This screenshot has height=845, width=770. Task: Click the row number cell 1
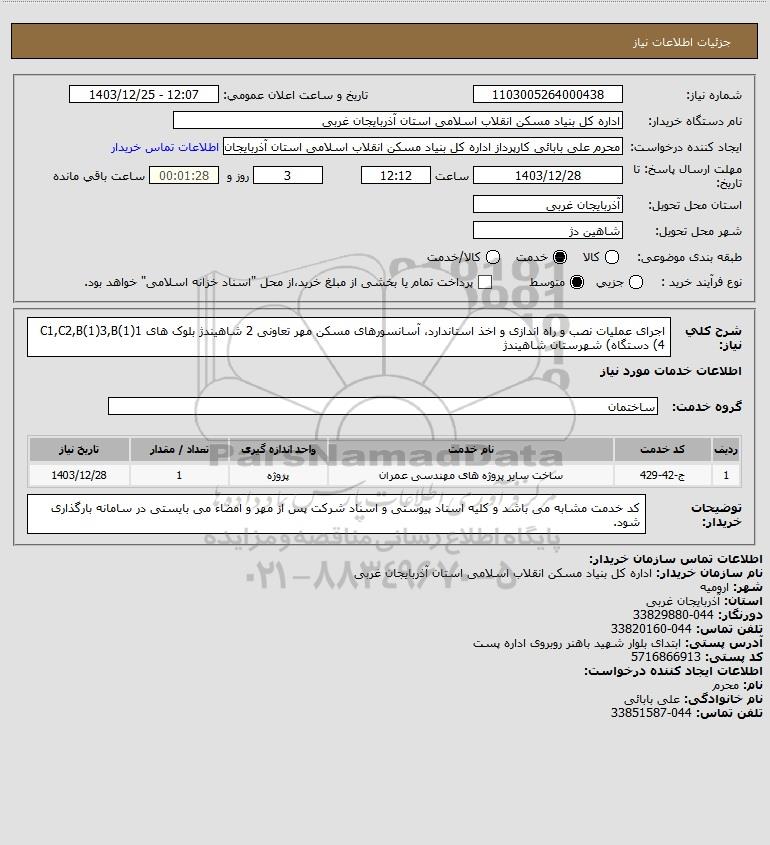[726, 475]
